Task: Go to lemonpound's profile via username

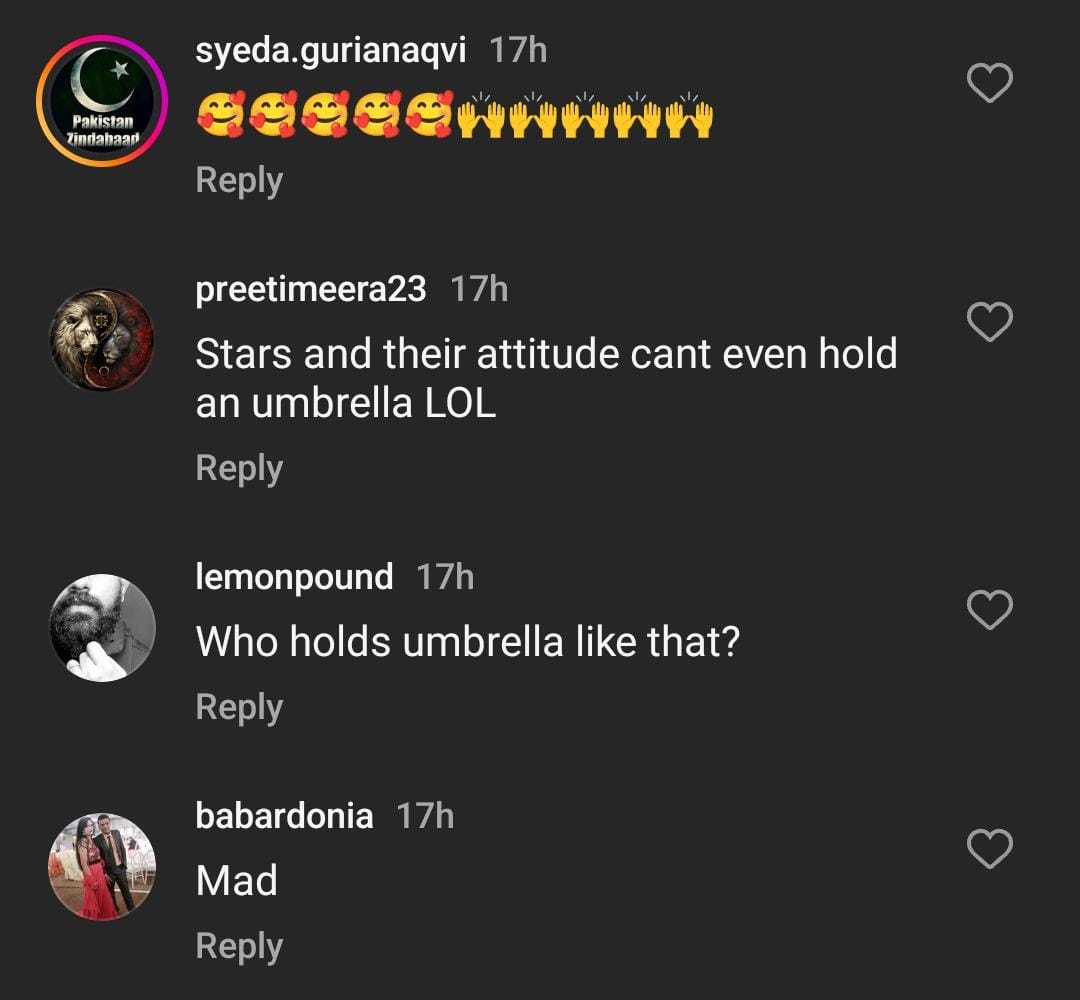Action: point(294,577)
